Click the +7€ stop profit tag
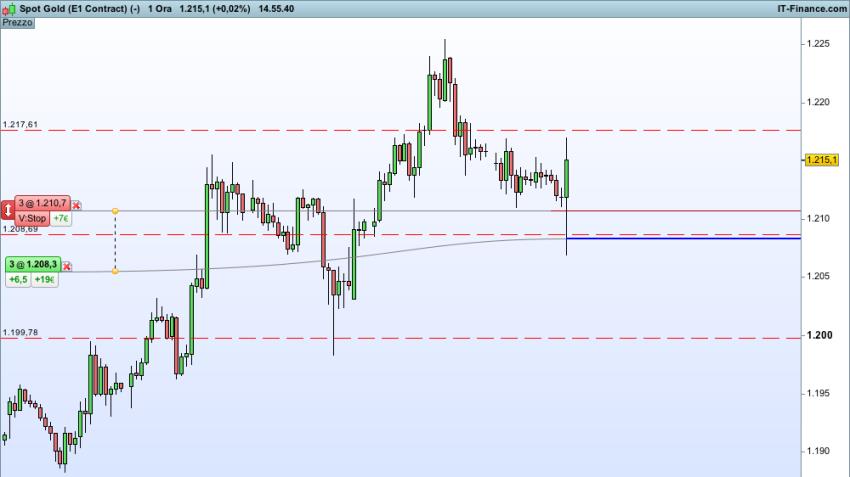The image size is (850, 477). [x=61, y=218]
